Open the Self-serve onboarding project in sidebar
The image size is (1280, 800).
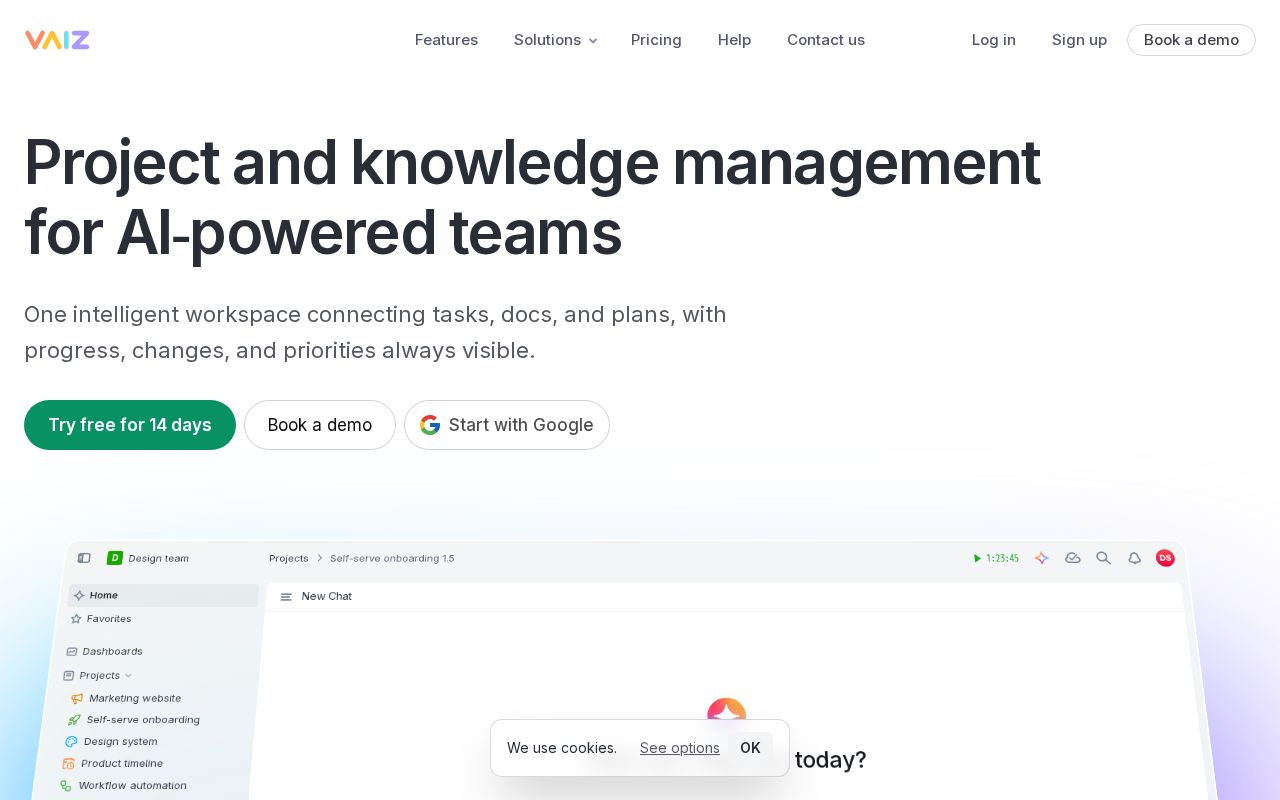coord(134,720)
